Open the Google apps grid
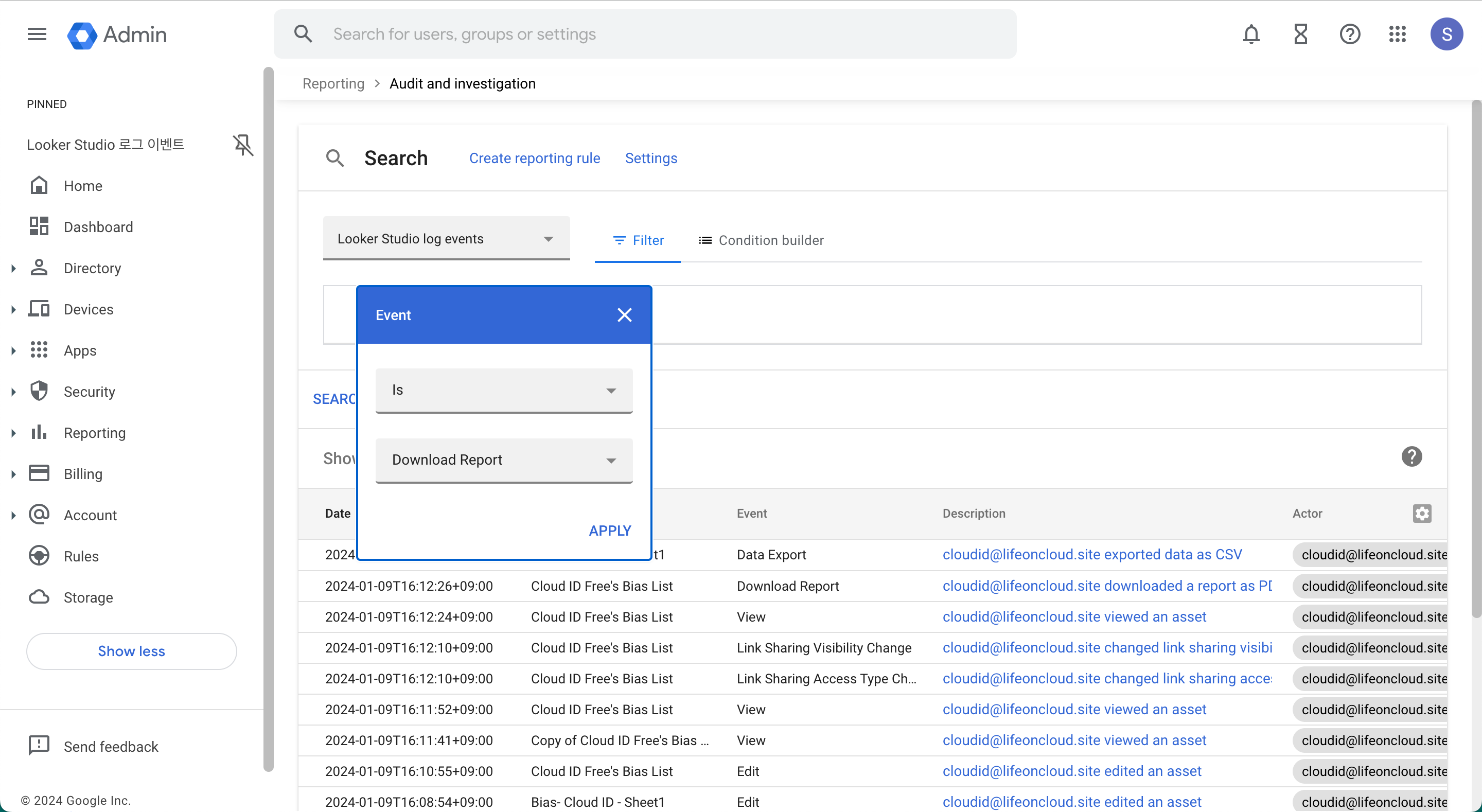The height and width of the screenshot is (812, 1482). (1398, 34)
